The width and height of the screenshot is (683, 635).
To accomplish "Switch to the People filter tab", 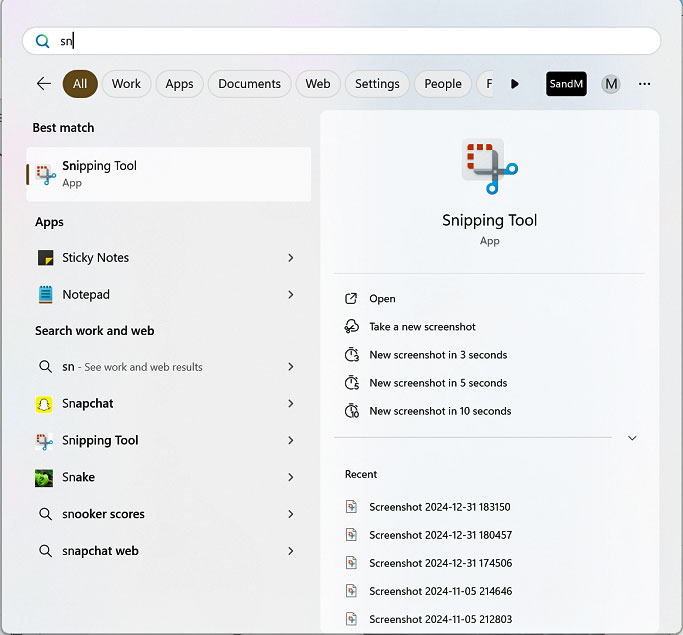I will (x=443, y=84).
